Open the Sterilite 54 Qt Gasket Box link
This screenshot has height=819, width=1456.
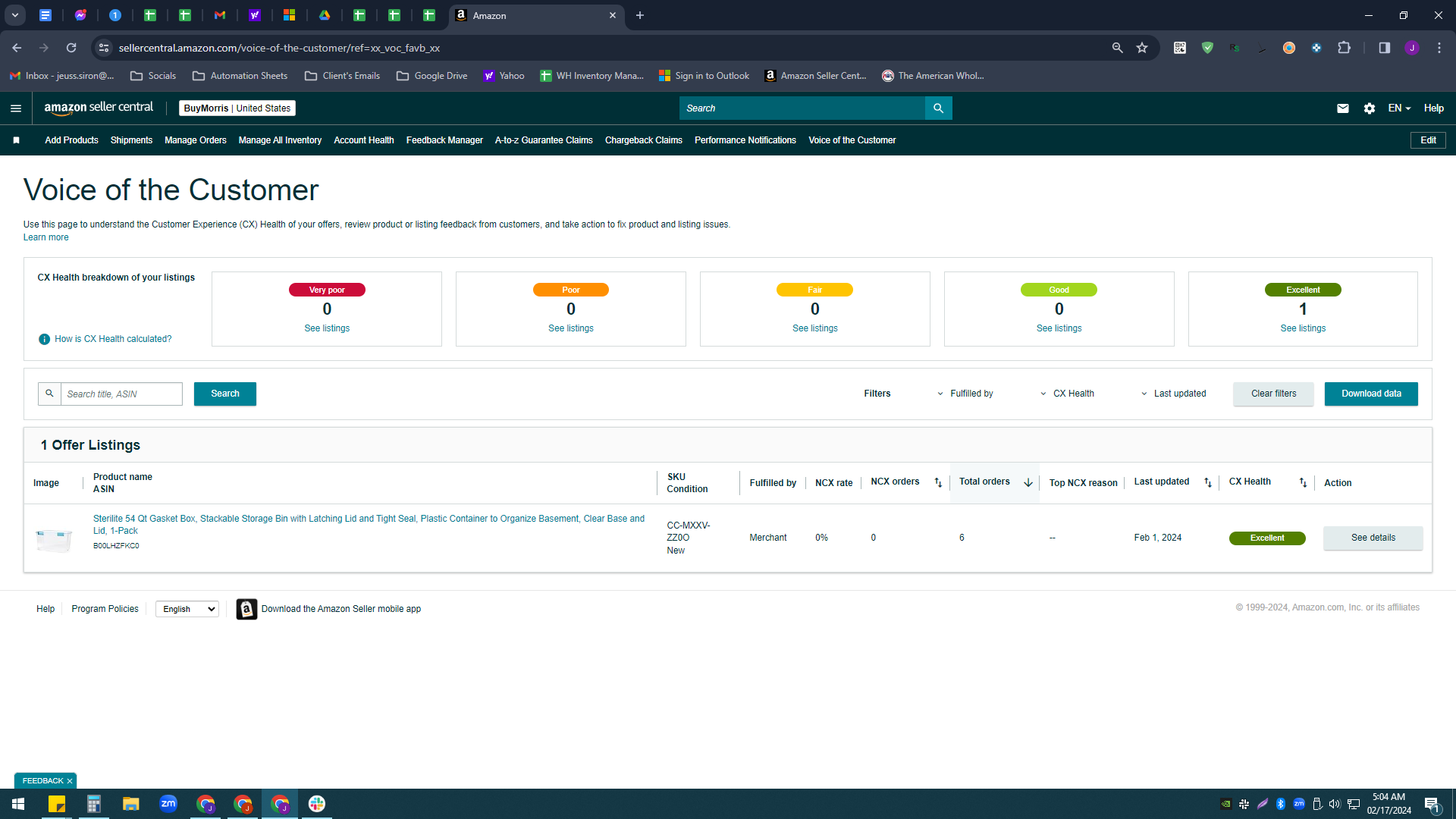(369, 525)
